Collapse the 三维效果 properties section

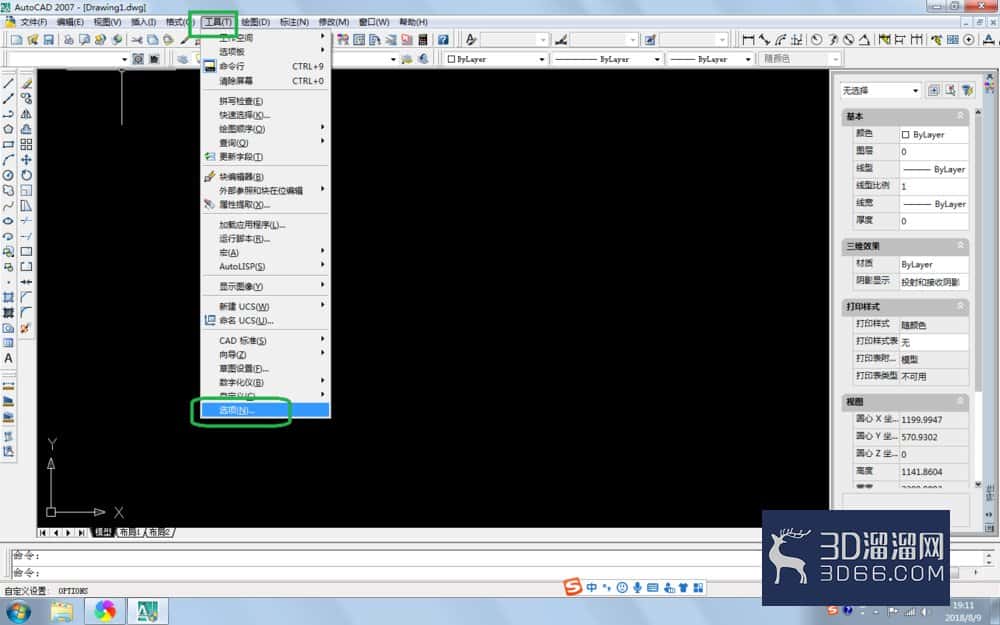tap(960, 246)
